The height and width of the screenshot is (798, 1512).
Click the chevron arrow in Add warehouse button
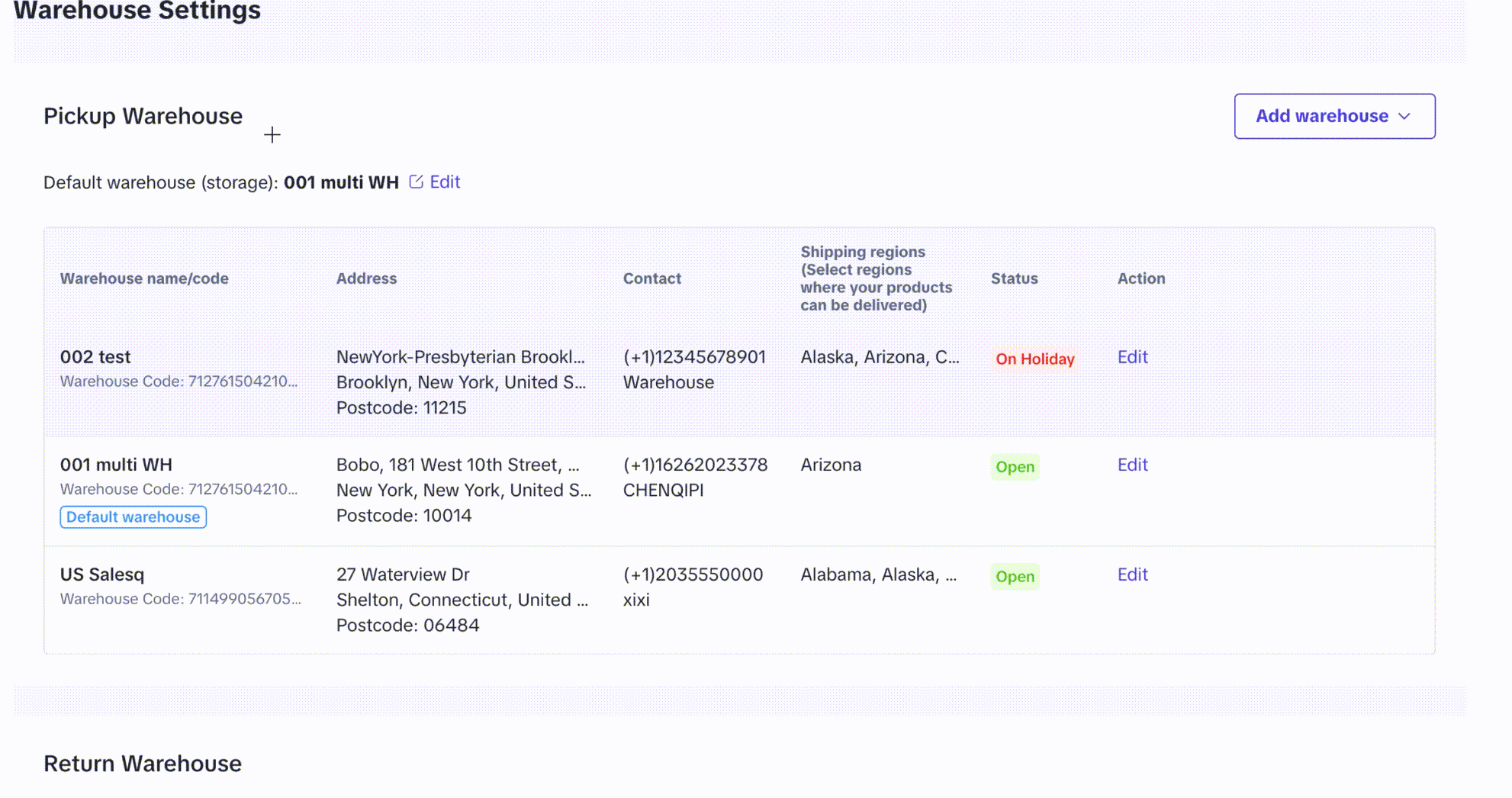[x=1404, y=116]
